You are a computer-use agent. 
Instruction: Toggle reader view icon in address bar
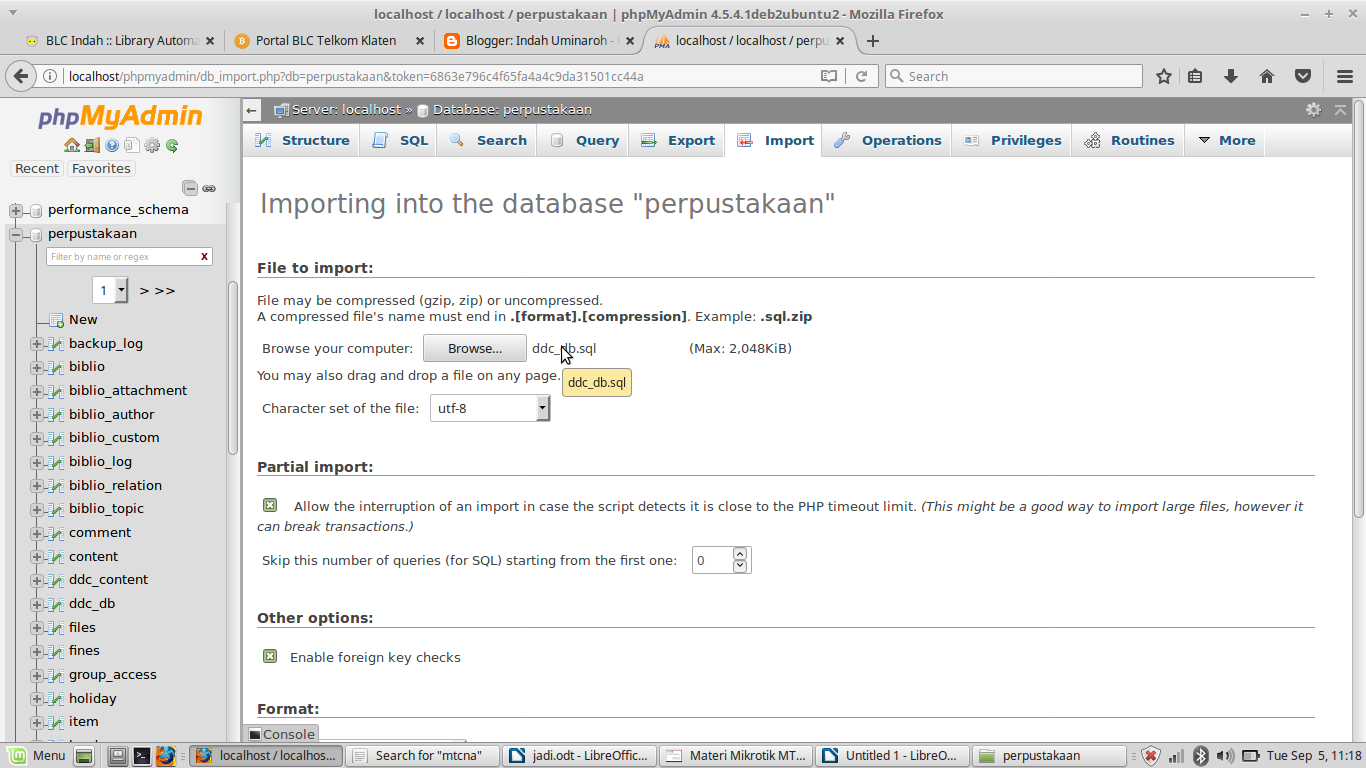(829, 76)
